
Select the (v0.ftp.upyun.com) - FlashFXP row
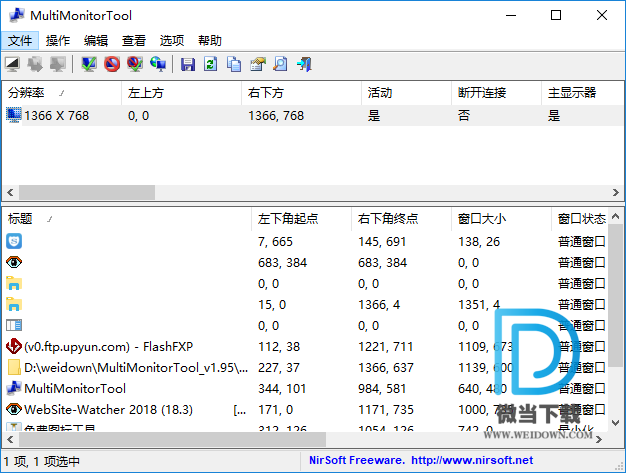tap(108, 346)
